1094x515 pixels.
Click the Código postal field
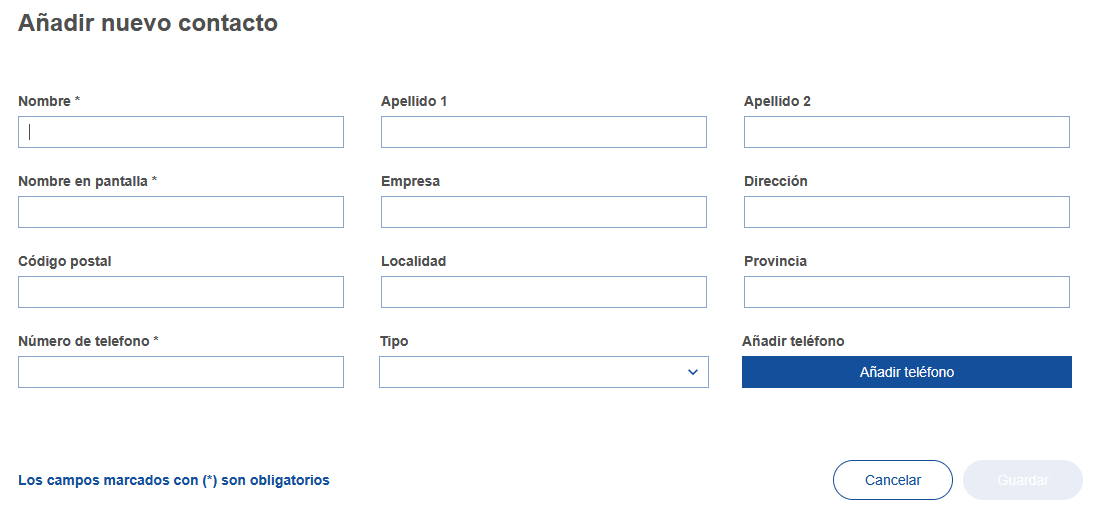tap(181, 292)
